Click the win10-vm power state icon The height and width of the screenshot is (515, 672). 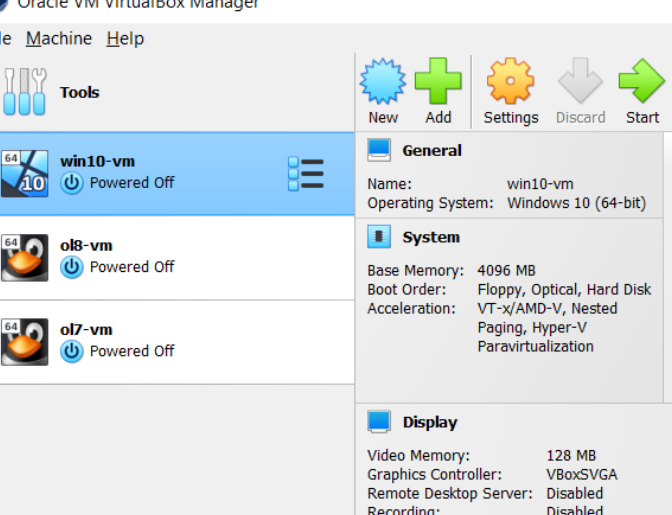pyautogui.click(x=72, y=183)
